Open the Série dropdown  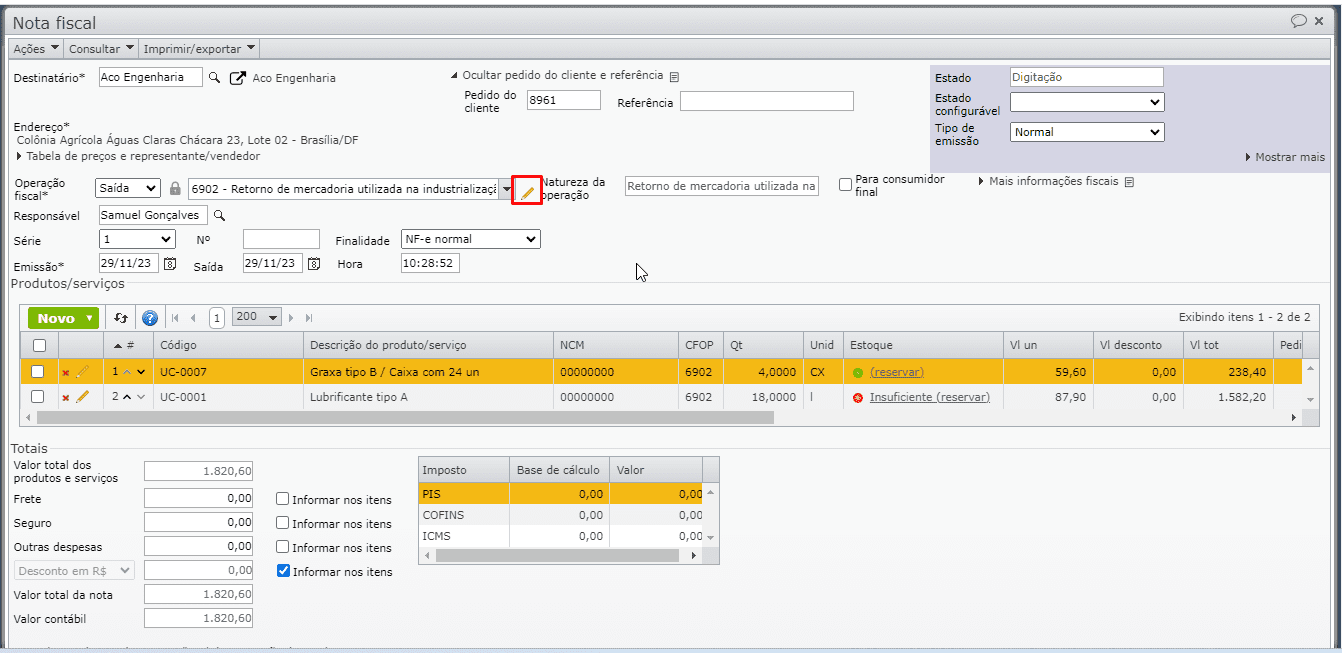coord(137,239)
